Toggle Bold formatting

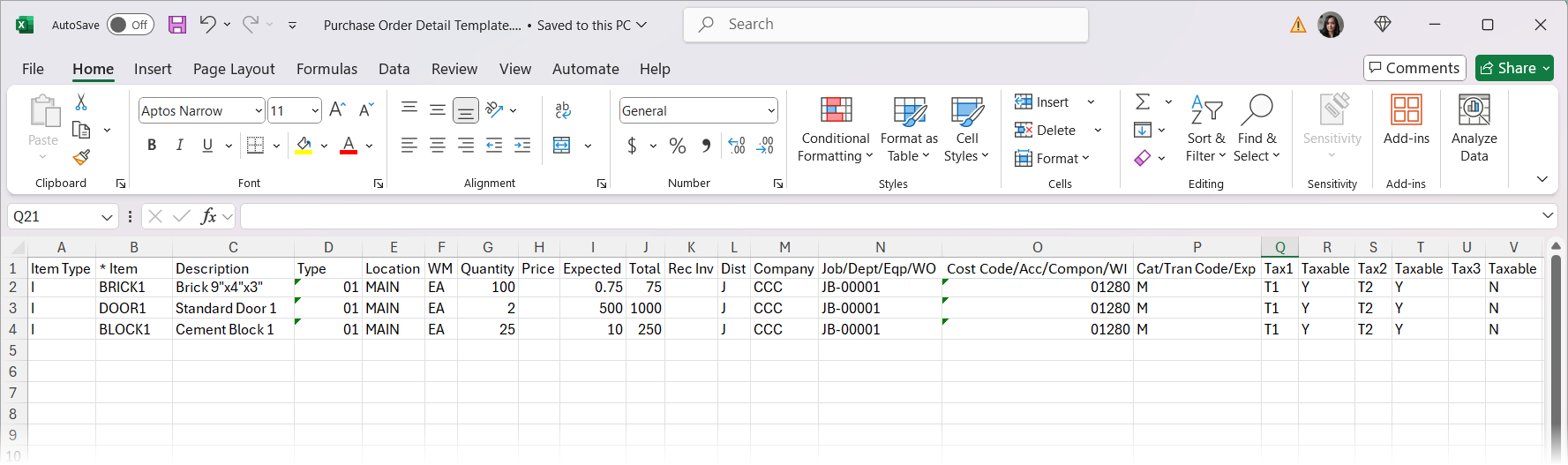click(x=152, y=146)
